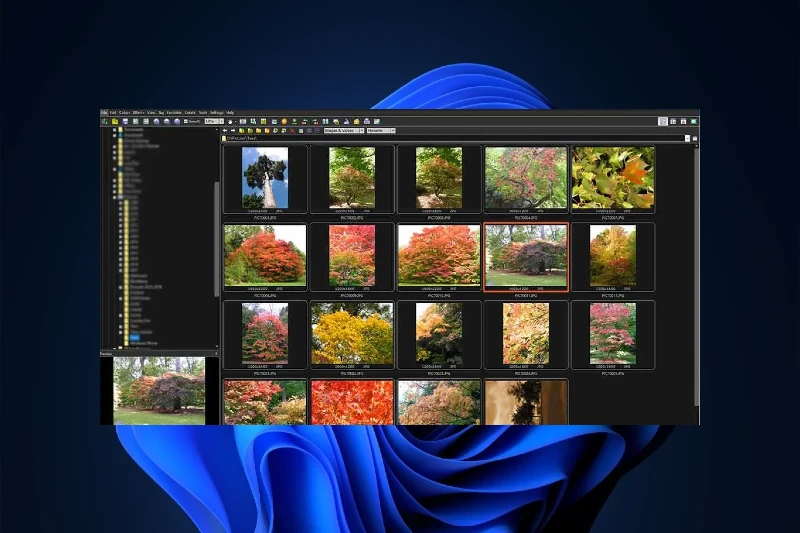Click the blue floppy disk Save icon

pos(125,121)
